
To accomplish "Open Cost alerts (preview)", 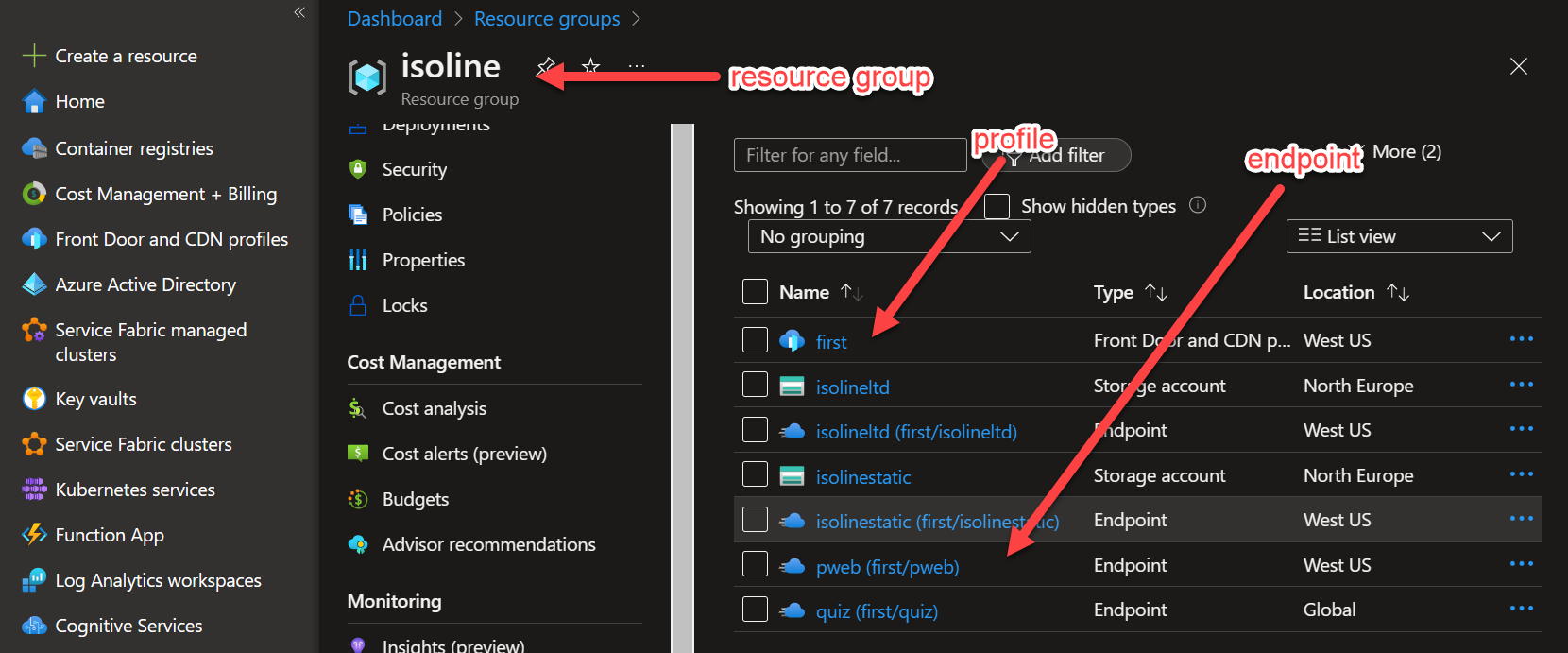I will coord(464,454).
